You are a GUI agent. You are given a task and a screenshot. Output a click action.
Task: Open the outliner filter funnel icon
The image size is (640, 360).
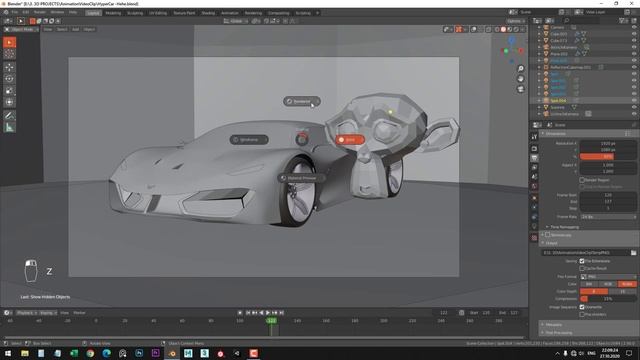[x=622, y=20]
